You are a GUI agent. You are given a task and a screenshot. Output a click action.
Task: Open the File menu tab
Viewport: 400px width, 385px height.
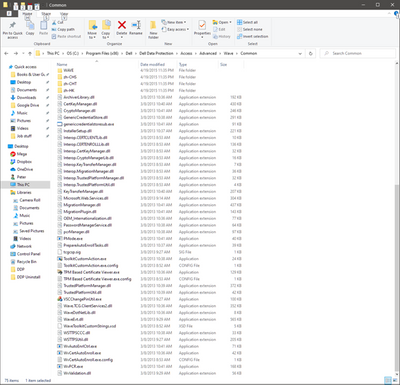(x=9, y=14)
